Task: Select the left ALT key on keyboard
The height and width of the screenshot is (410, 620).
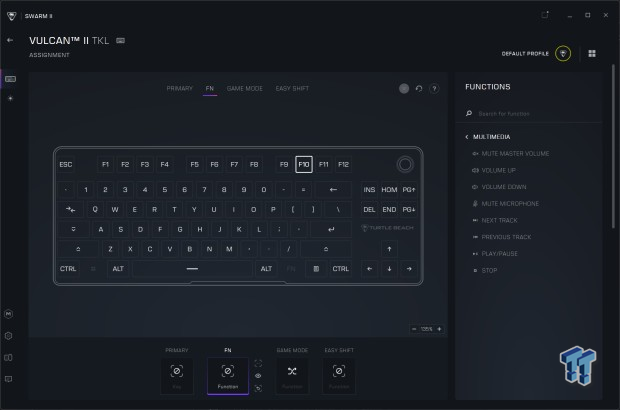Action: 118,269
